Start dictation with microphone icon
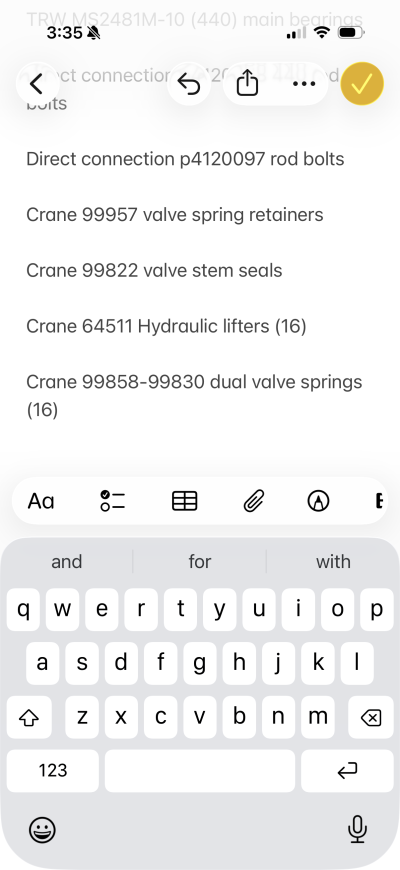This screenshot has width=400, height=870. (358, 829)
